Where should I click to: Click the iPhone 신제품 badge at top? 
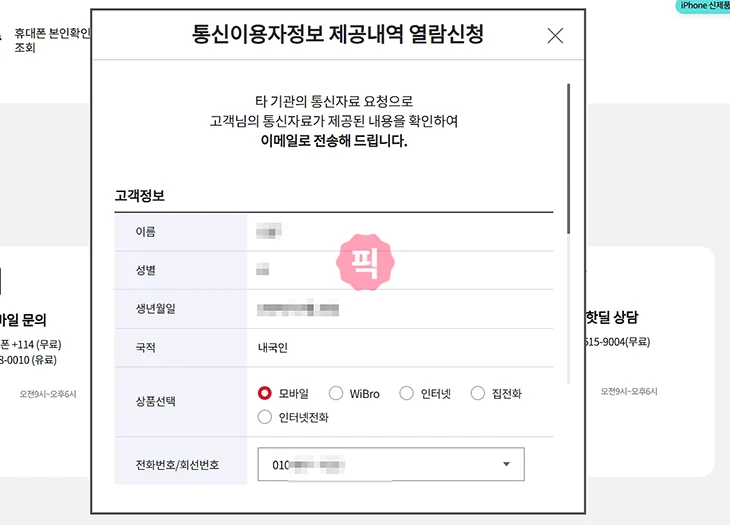coord(703,6)
